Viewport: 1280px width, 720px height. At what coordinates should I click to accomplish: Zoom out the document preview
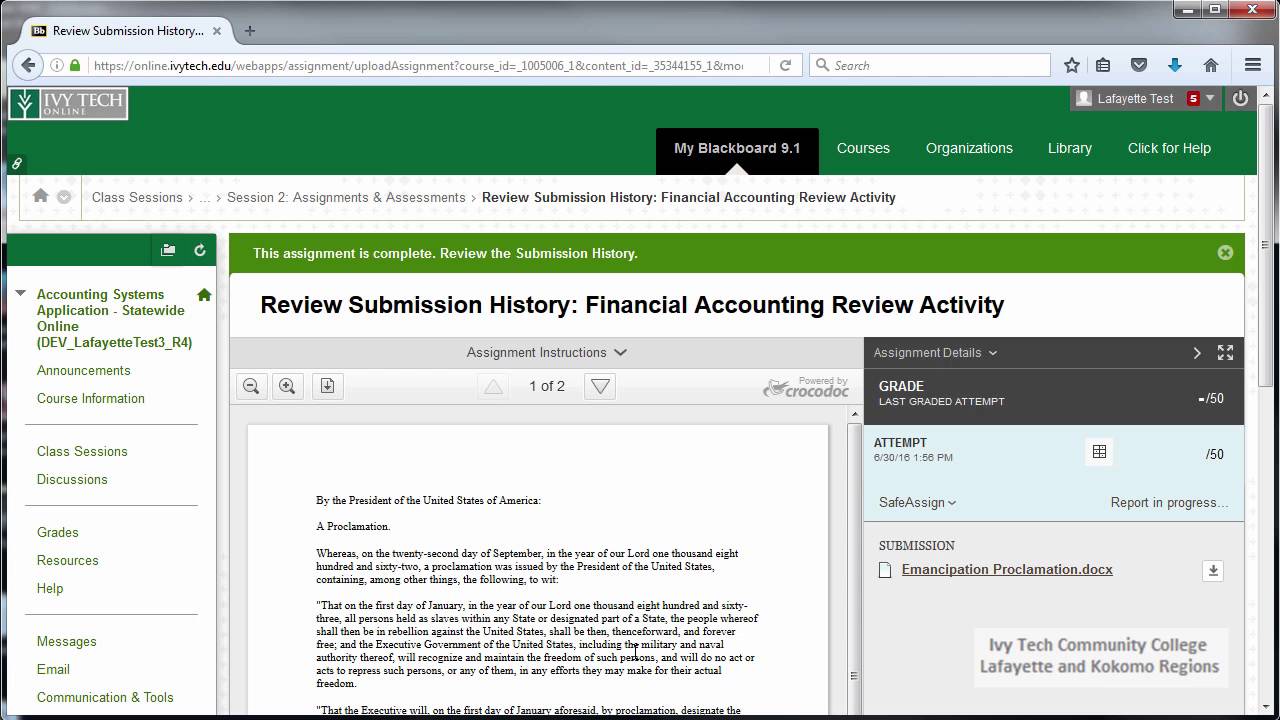point(251,386)
